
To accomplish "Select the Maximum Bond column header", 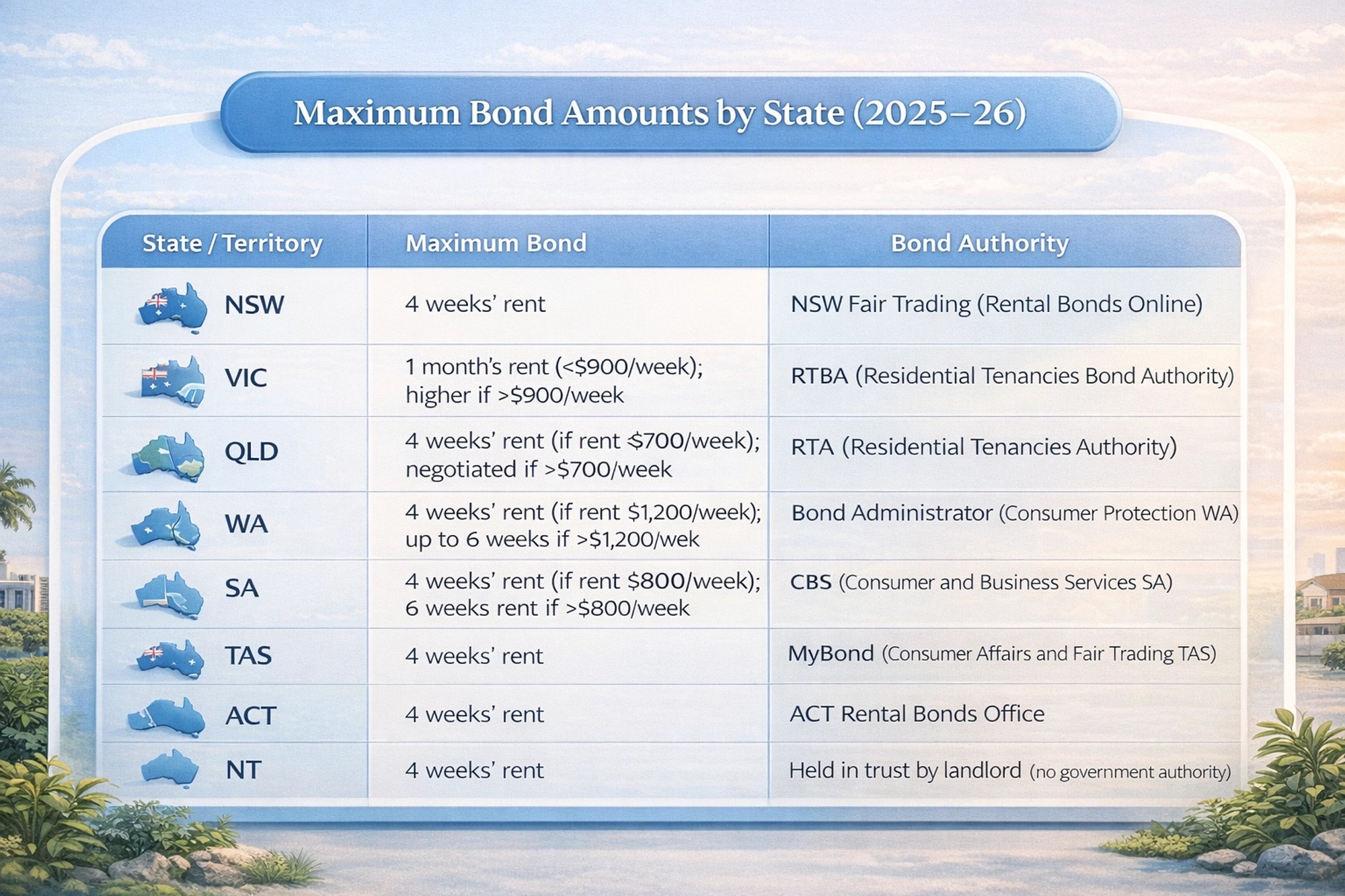I will (x=496, y=243).
